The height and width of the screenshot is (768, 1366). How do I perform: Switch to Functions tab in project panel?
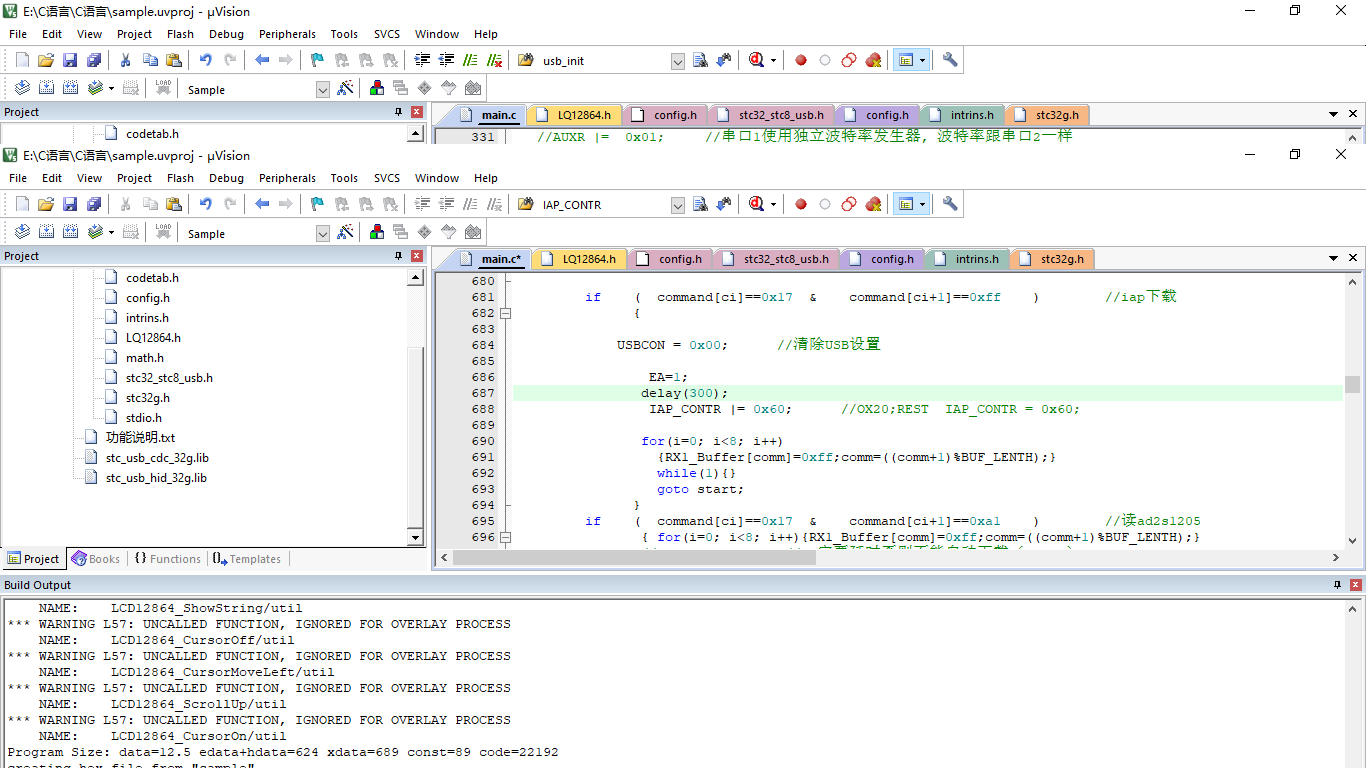(167, 559)
